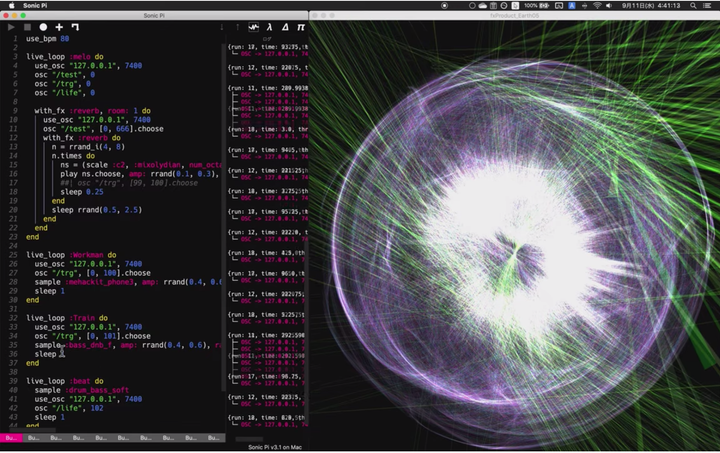
Task: Open preferences via the pi icon
Action: coord(301,27)
